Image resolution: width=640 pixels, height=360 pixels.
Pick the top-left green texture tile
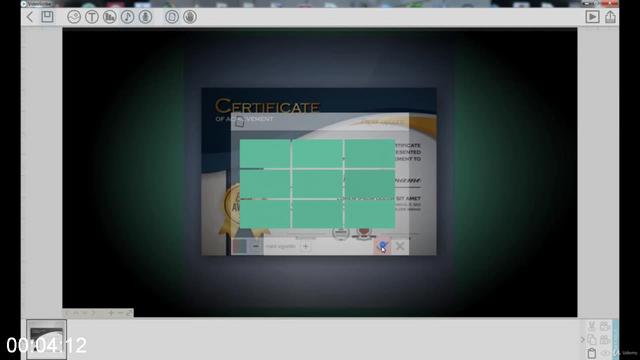[x=265, y=153]
